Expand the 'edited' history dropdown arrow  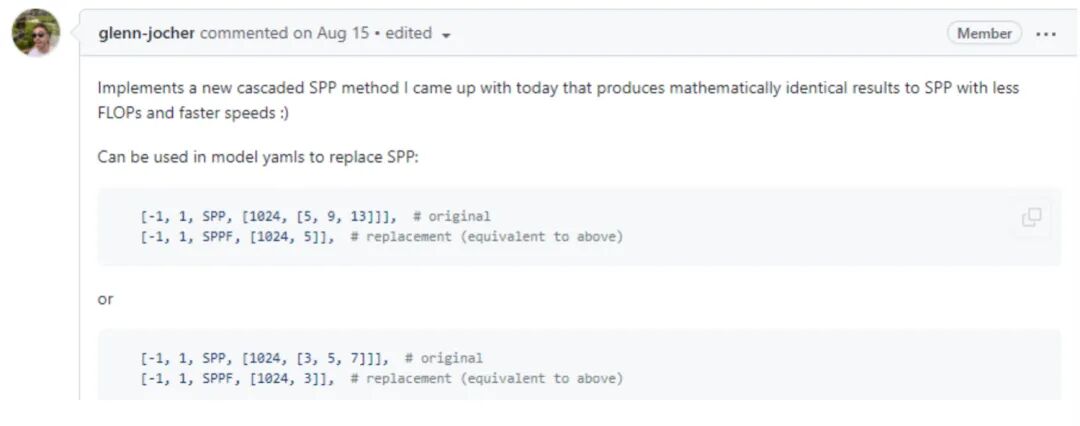pyautogui.click(x=446, y=35)
